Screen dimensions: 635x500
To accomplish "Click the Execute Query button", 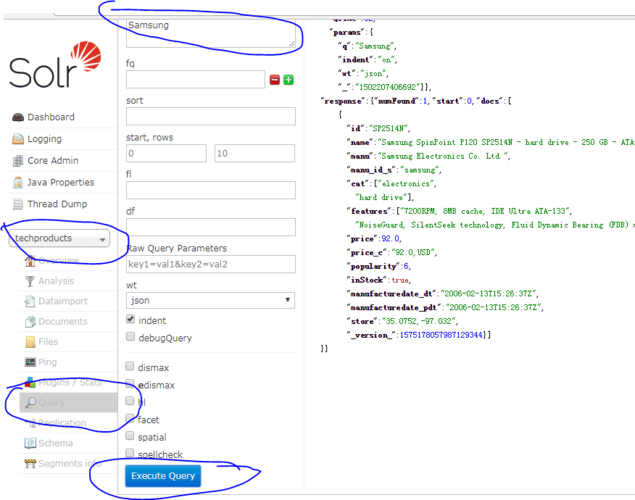I will pyautogui.click(x=163, y=476).
